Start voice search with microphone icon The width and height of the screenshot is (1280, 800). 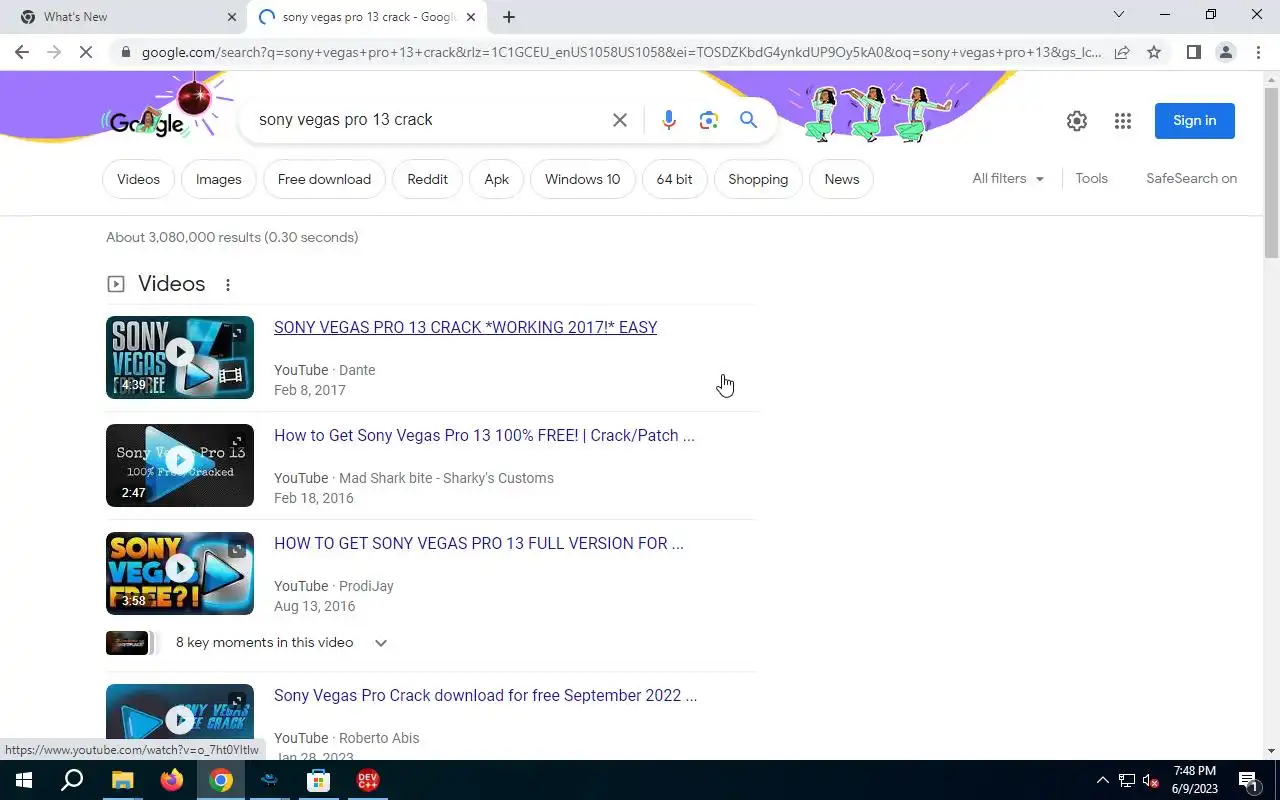point(669,120)
